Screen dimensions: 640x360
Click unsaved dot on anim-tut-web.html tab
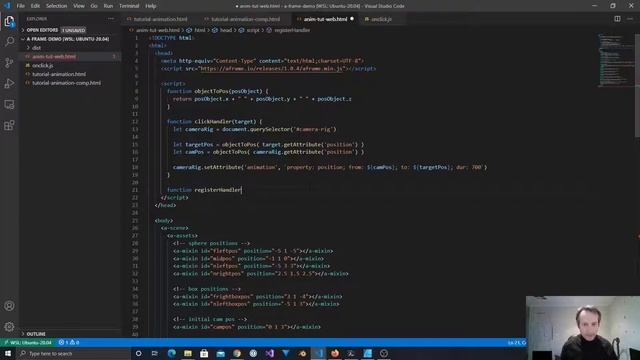(352, 19)
